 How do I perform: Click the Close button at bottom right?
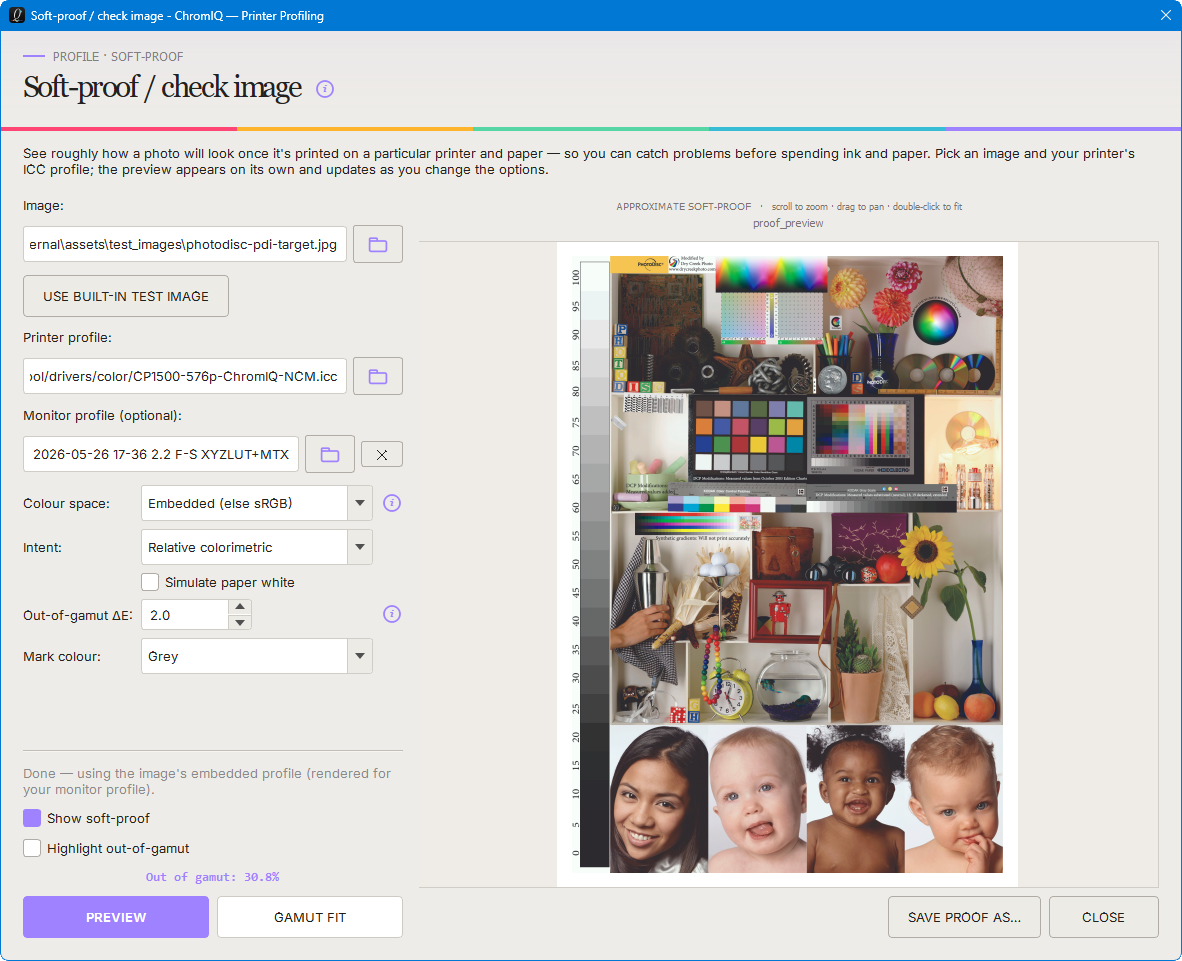tap(1104, 917)
